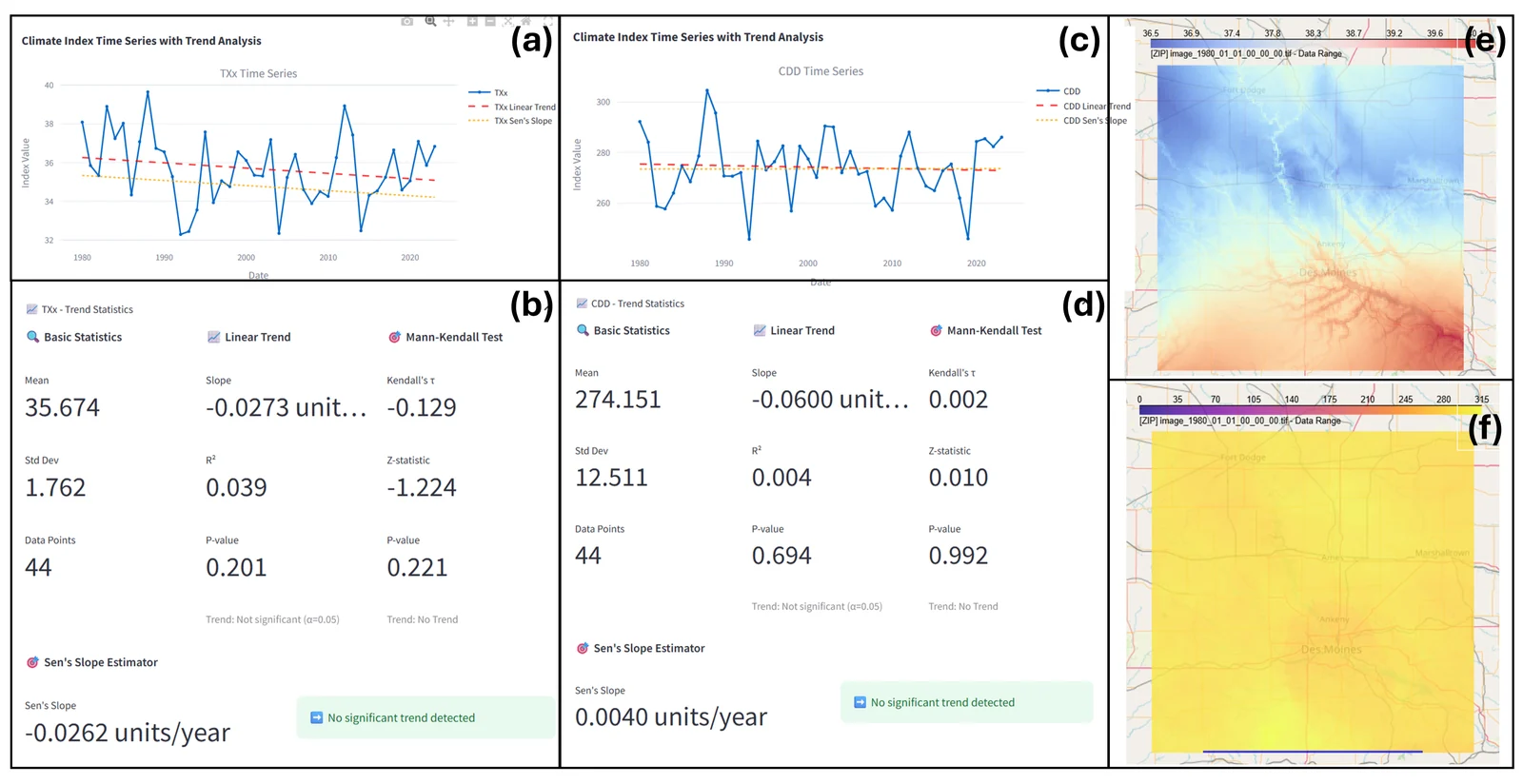The image size is (1523, 784).
Task: Click the target icon beside TXx Sen's Slope Estimator
Action: click(x=32, y=662)
